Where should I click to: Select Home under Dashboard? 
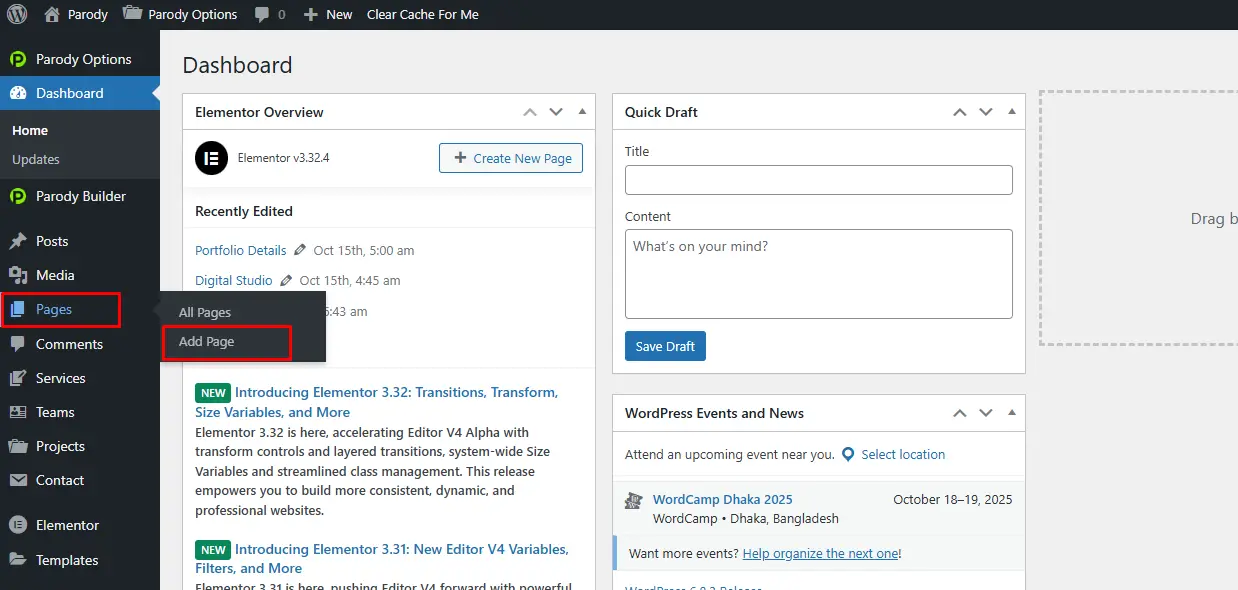30,131
